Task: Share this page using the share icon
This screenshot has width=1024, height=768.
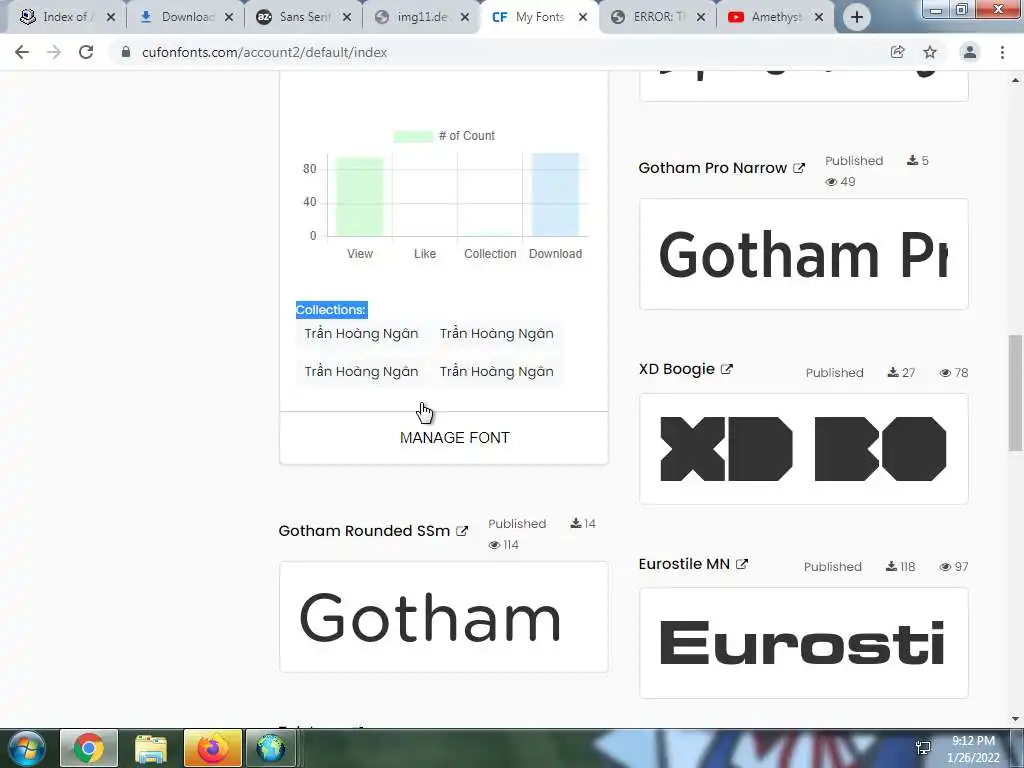Action: pyautogui.click(x=898, y=52)
